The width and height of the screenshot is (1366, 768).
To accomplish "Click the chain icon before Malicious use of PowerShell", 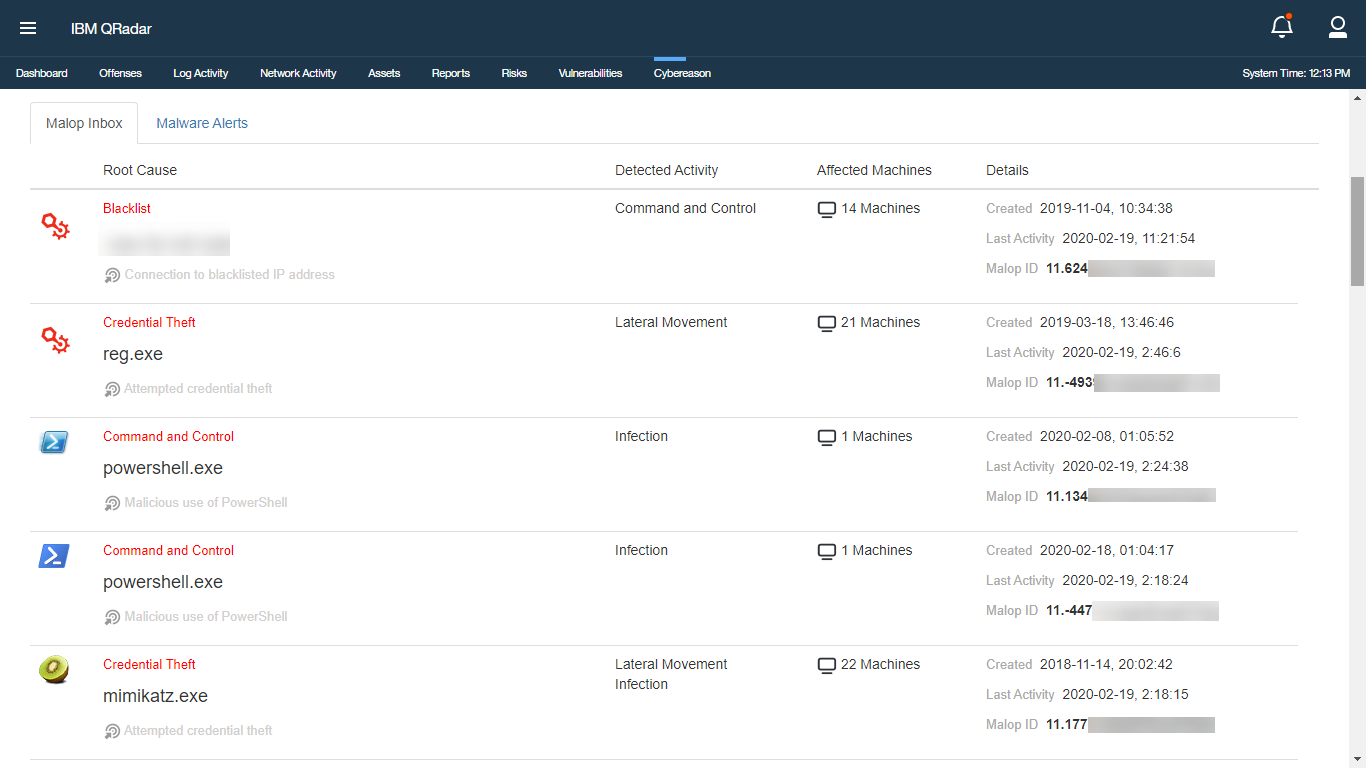I will coord(111,502).
